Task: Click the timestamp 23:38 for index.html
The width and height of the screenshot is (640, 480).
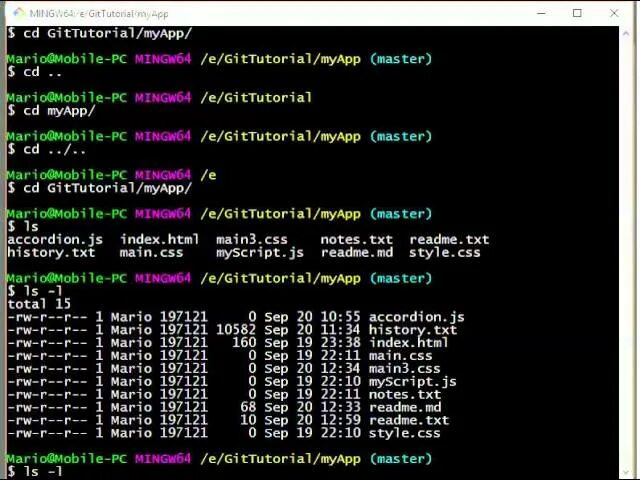Action: click(340, 342)
